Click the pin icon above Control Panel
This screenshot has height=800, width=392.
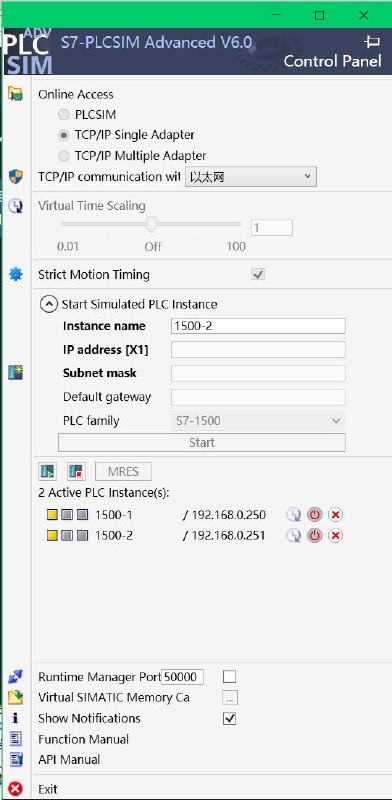pyautogui.click(x=372, y=41)
